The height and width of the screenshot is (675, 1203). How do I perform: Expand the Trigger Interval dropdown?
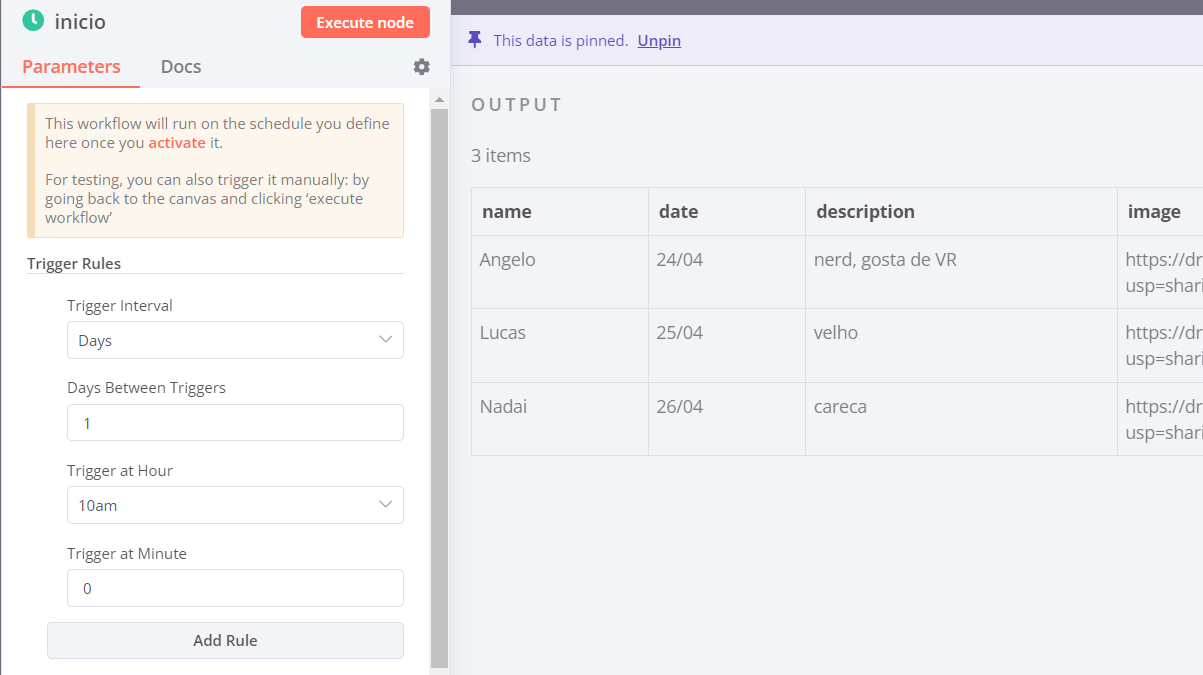tap(235, 340)
